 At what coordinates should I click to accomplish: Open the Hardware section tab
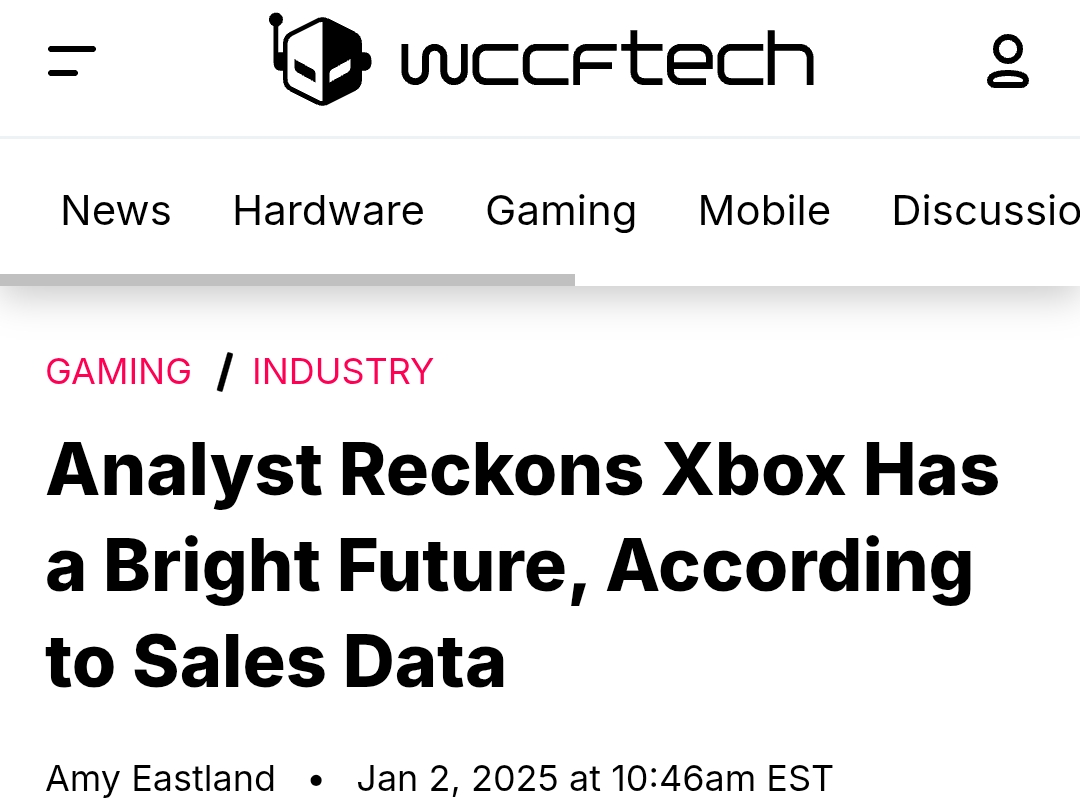click(328, 211)
